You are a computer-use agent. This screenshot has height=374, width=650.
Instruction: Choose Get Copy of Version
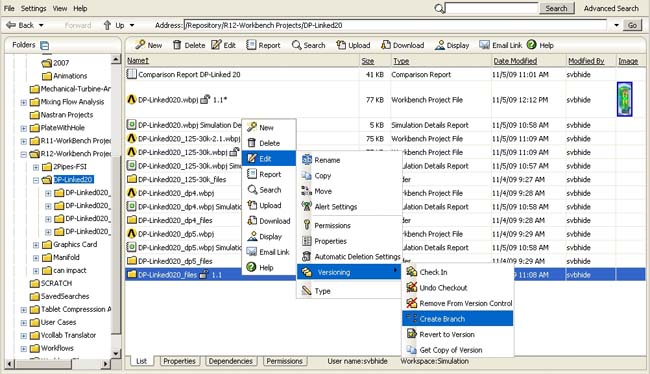(458, 350)
